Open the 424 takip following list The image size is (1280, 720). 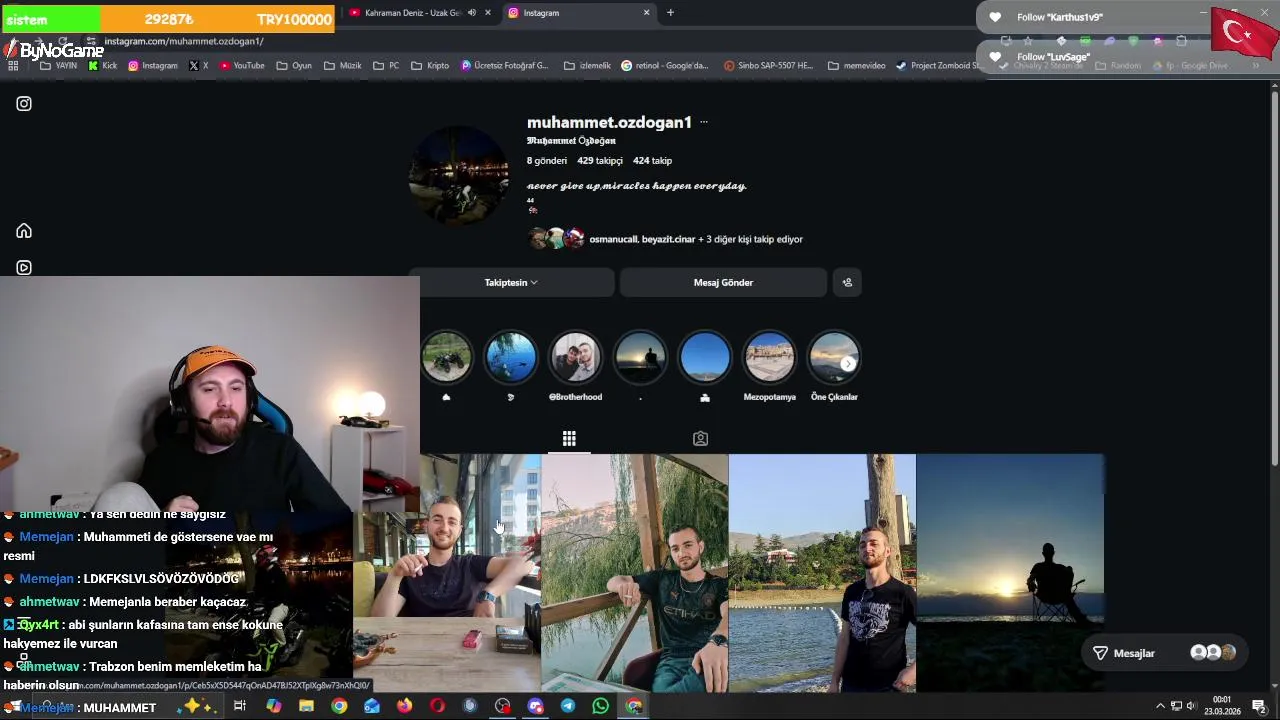tap(652, 160)
